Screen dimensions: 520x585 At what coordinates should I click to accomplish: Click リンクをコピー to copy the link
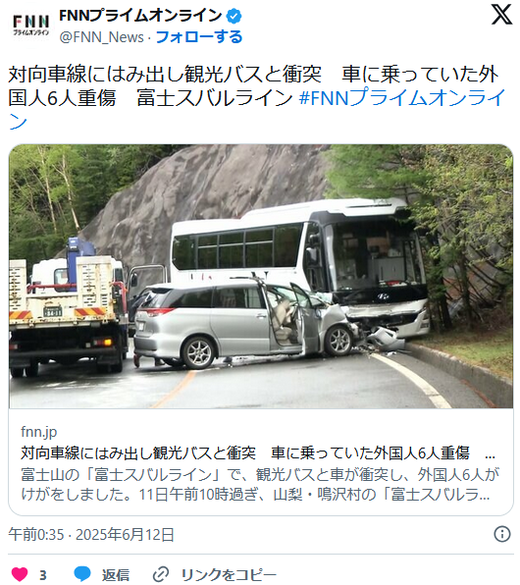pos(229,575)
